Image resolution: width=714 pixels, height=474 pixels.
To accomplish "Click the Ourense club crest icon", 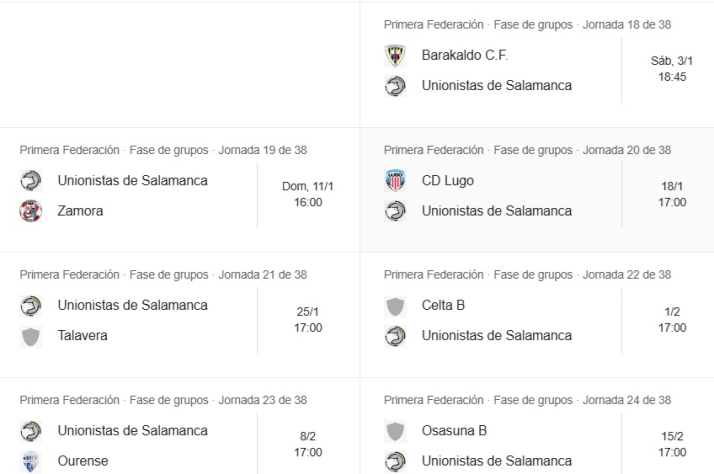I will tap(31, 461).
